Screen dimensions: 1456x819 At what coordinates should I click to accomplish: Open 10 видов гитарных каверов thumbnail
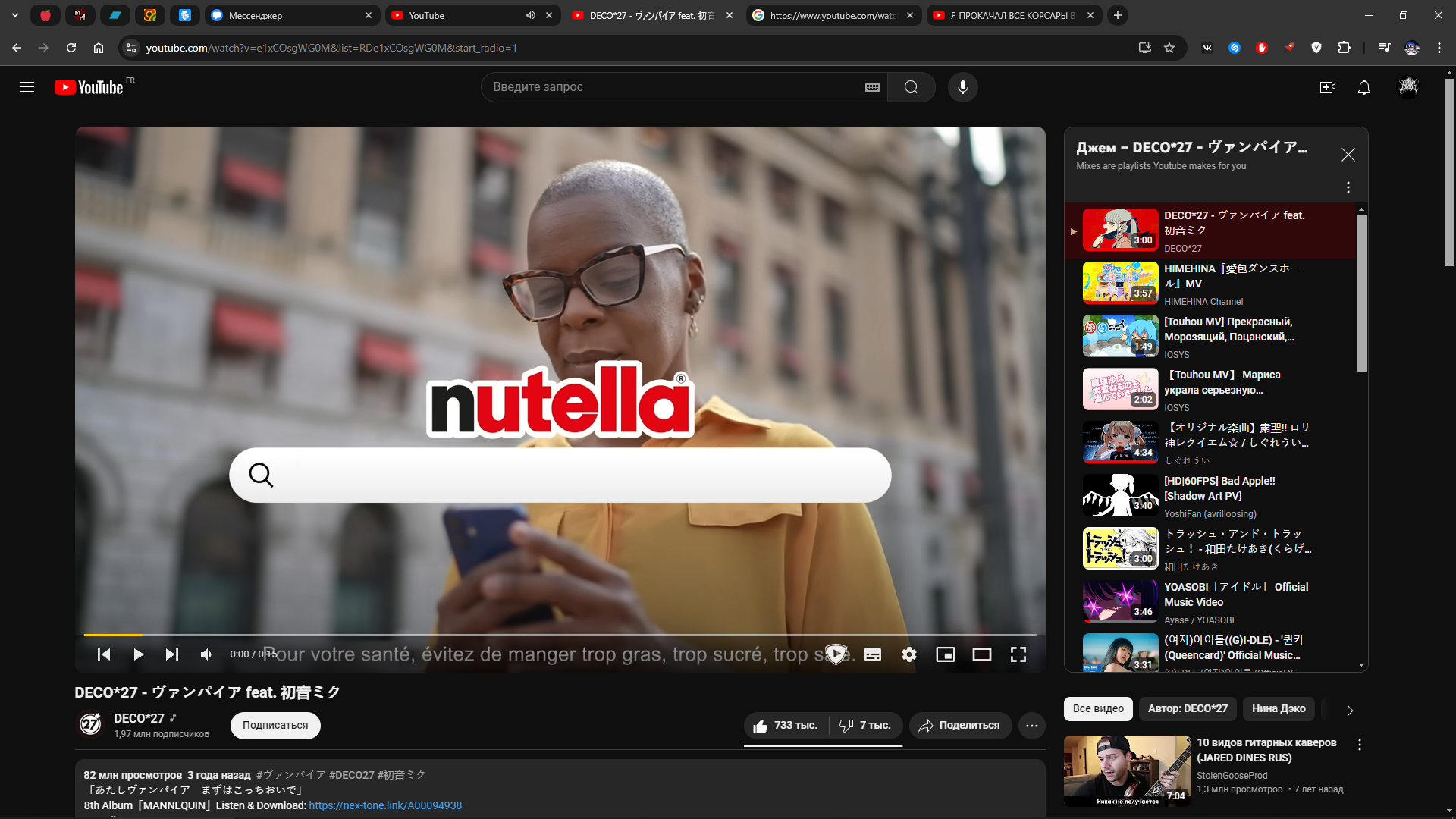1127,770
